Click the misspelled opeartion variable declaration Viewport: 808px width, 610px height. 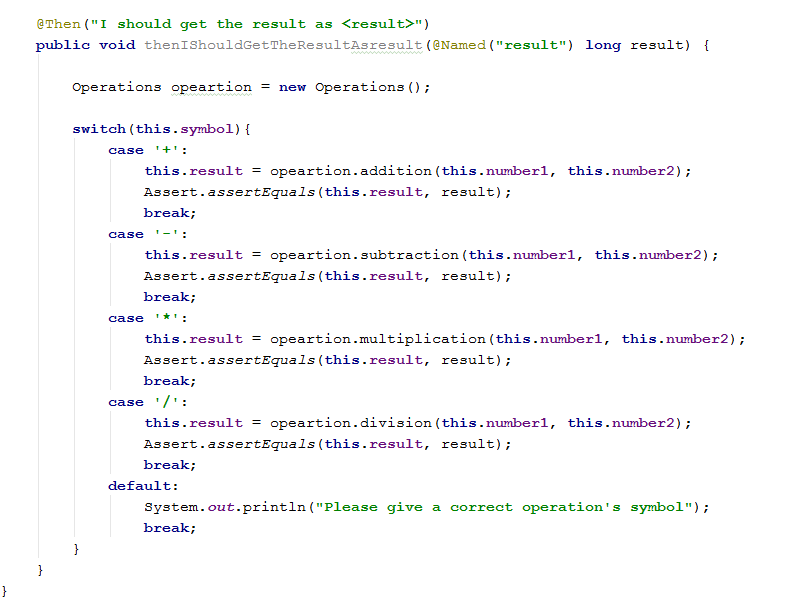click(211, 88)
